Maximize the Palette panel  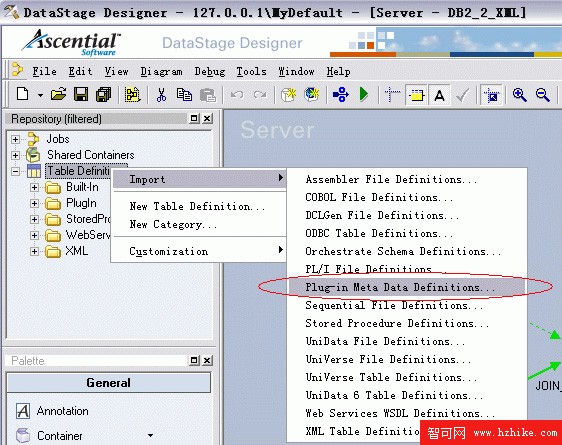[194, 360]
